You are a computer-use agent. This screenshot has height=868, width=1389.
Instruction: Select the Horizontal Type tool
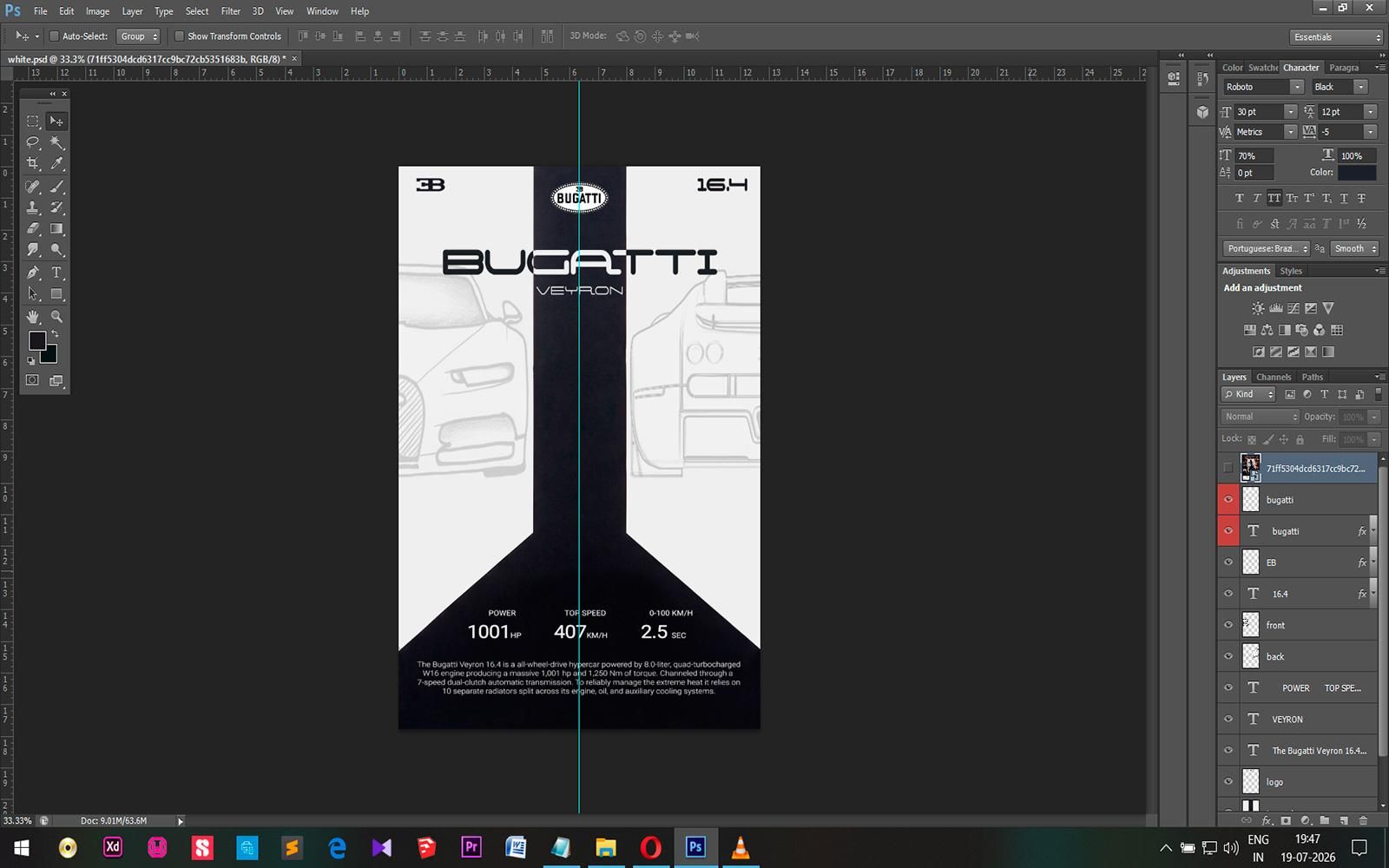click(56, 273)
